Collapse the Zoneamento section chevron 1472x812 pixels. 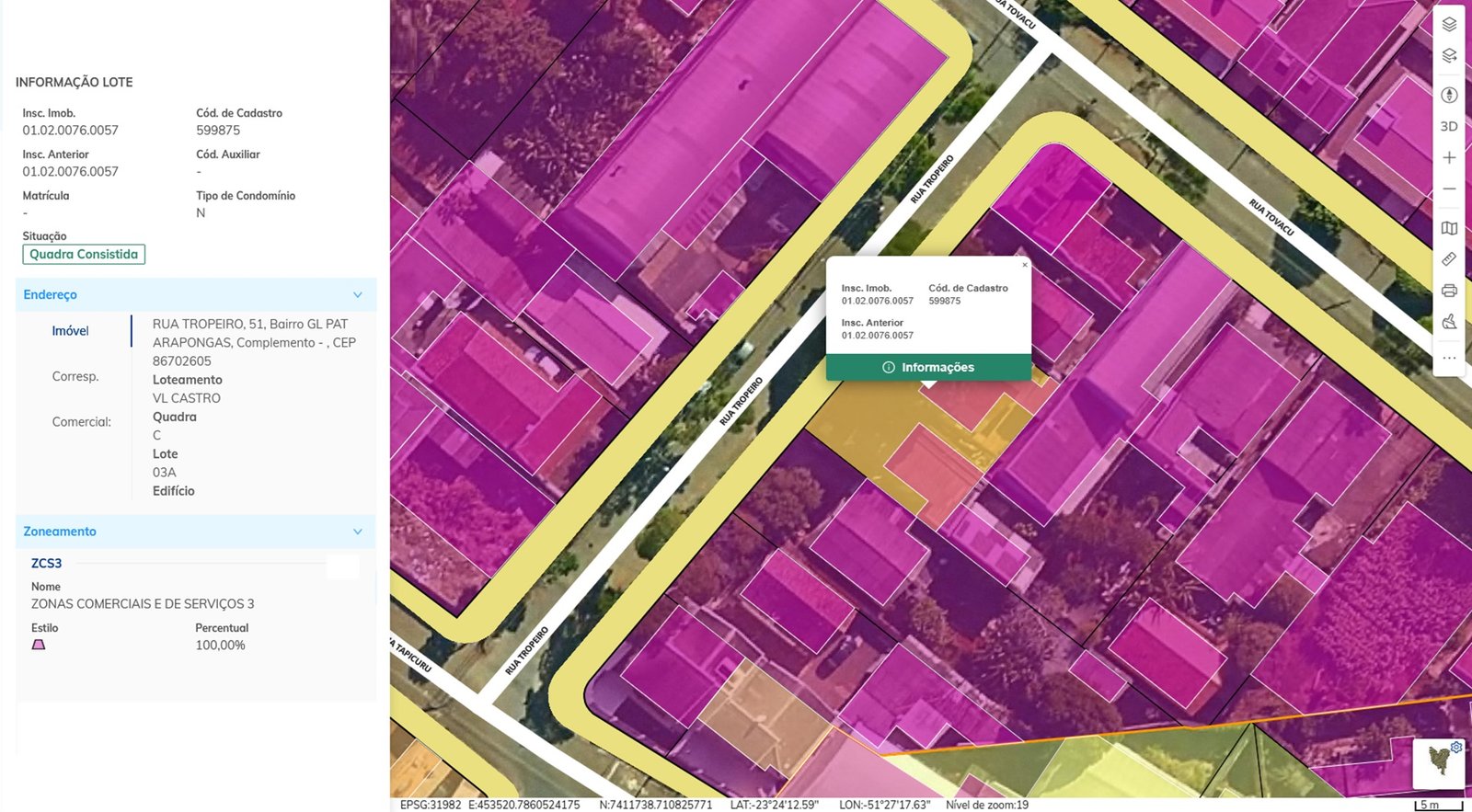click(358, 532)
